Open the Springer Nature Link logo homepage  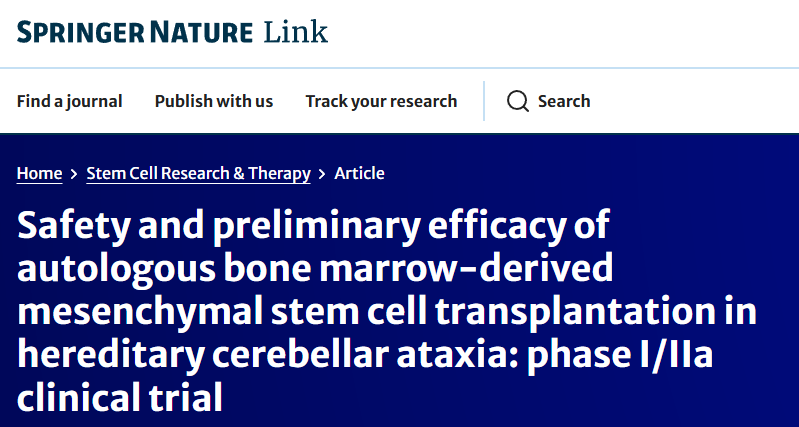(x=172, y=32)
